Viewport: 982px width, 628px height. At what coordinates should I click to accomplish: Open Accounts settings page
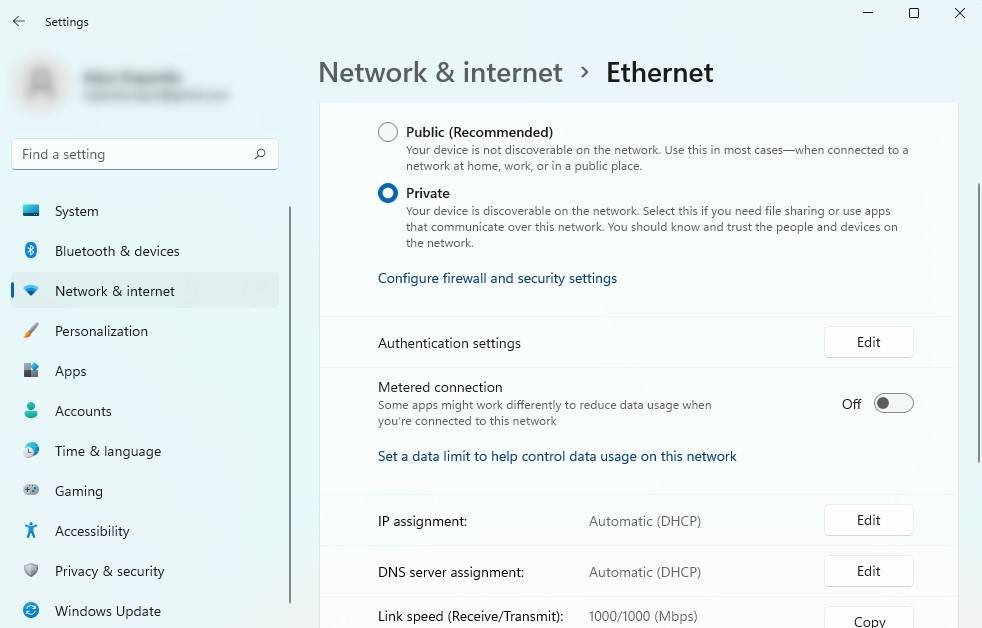pos(145,411)
